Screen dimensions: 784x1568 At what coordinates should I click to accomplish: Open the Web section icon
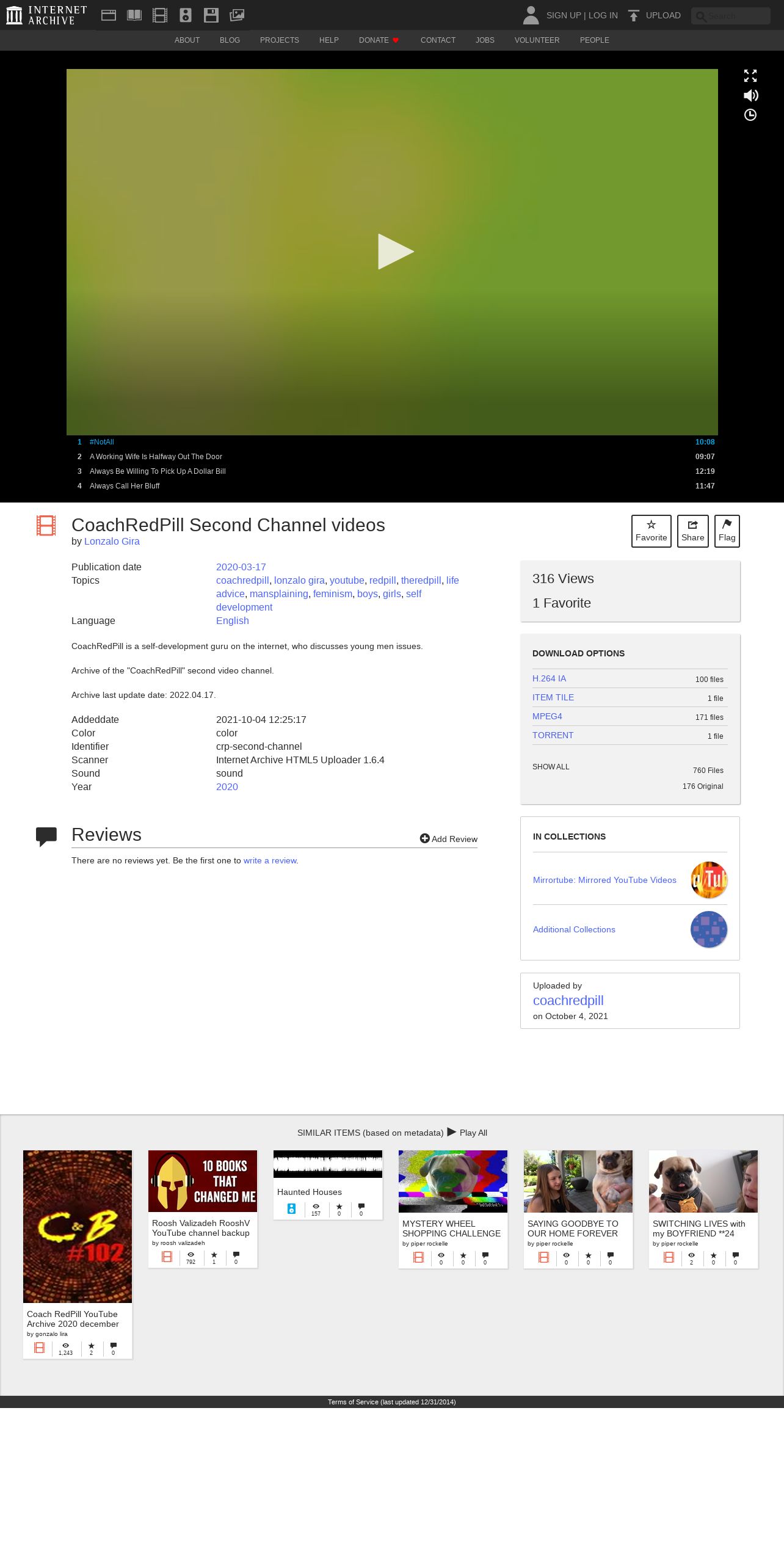pyautogui.click(x=109, y=15)
